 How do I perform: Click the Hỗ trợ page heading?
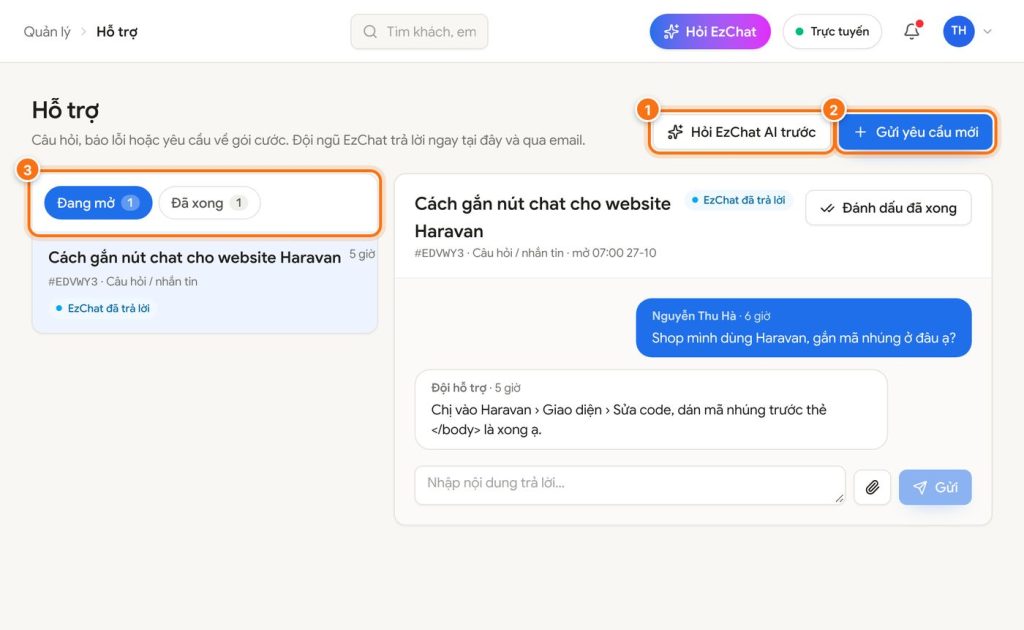[65, 110]
